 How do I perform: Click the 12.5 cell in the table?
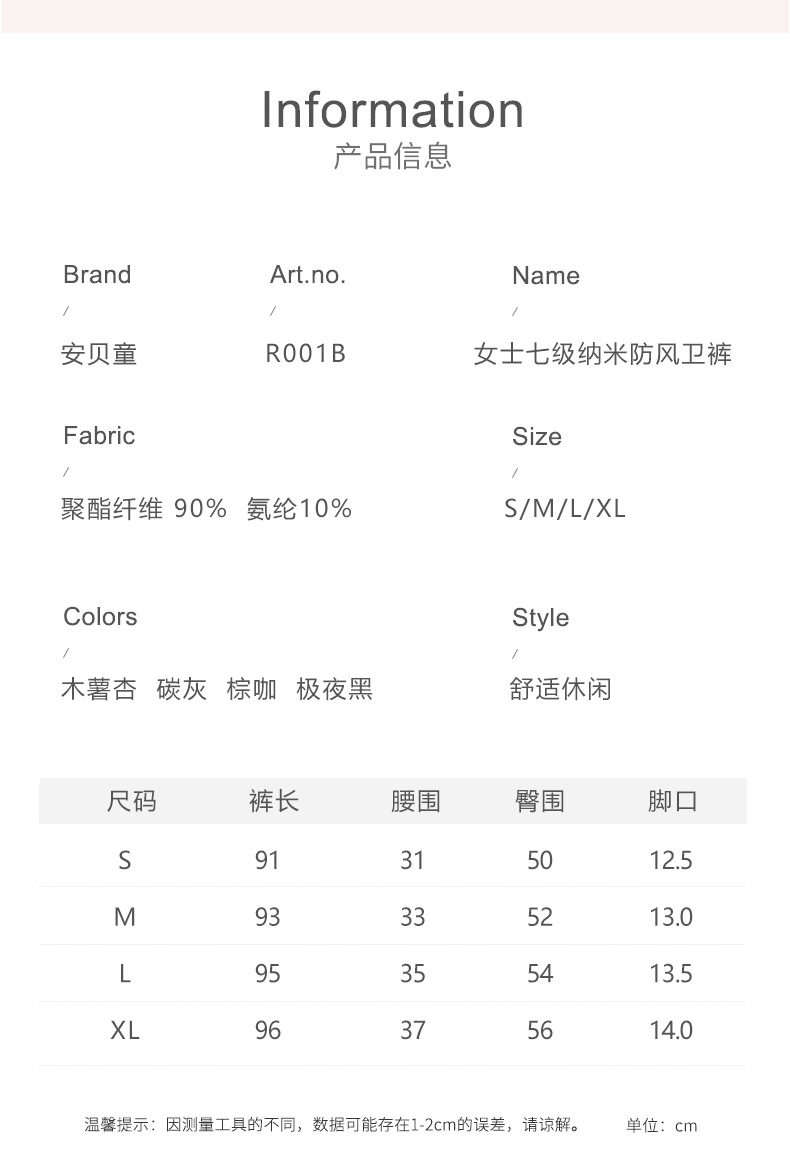click(671, 860)
